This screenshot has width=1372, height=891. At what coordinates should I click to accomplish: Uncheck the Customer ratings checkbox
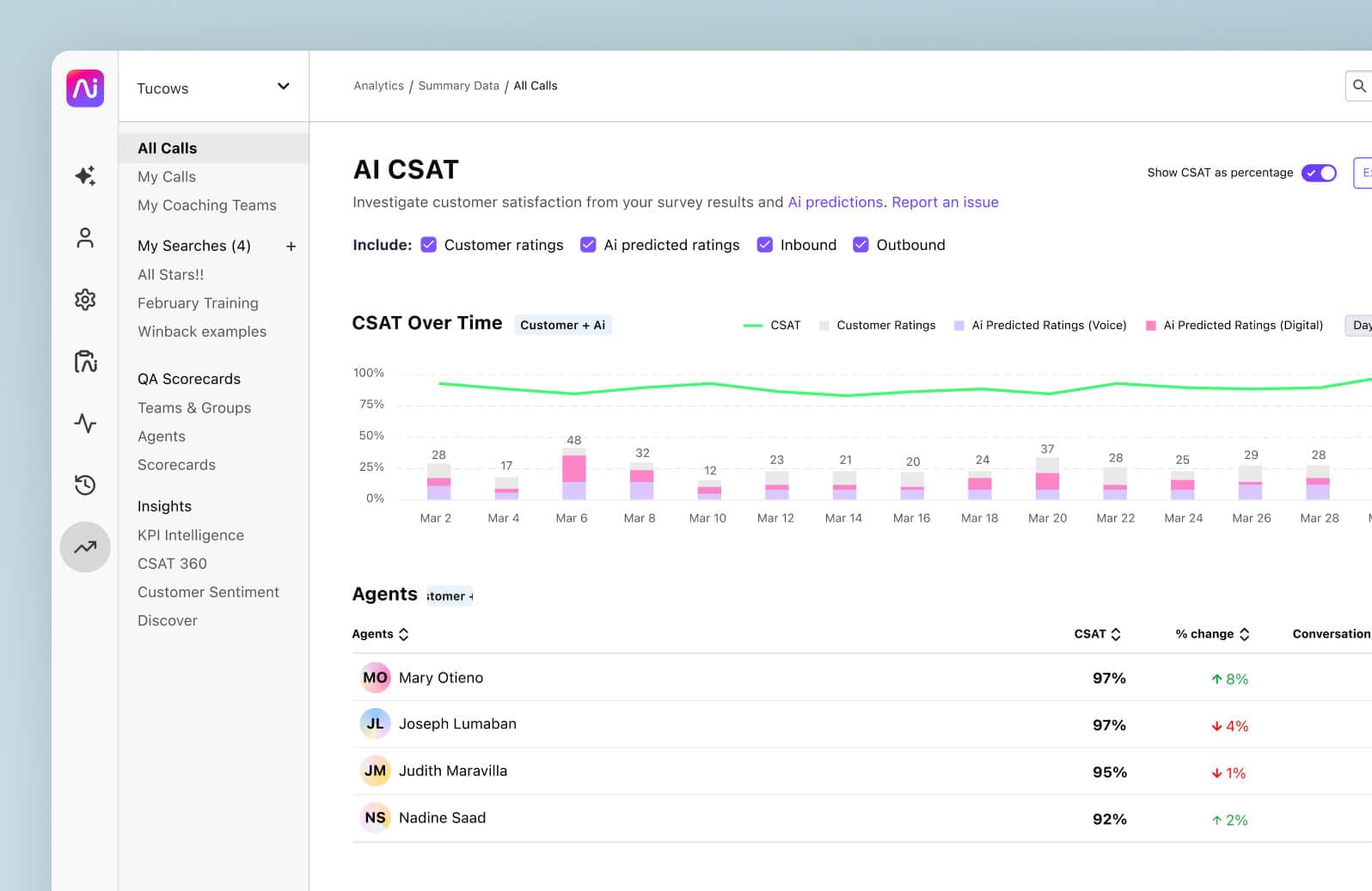429,245
